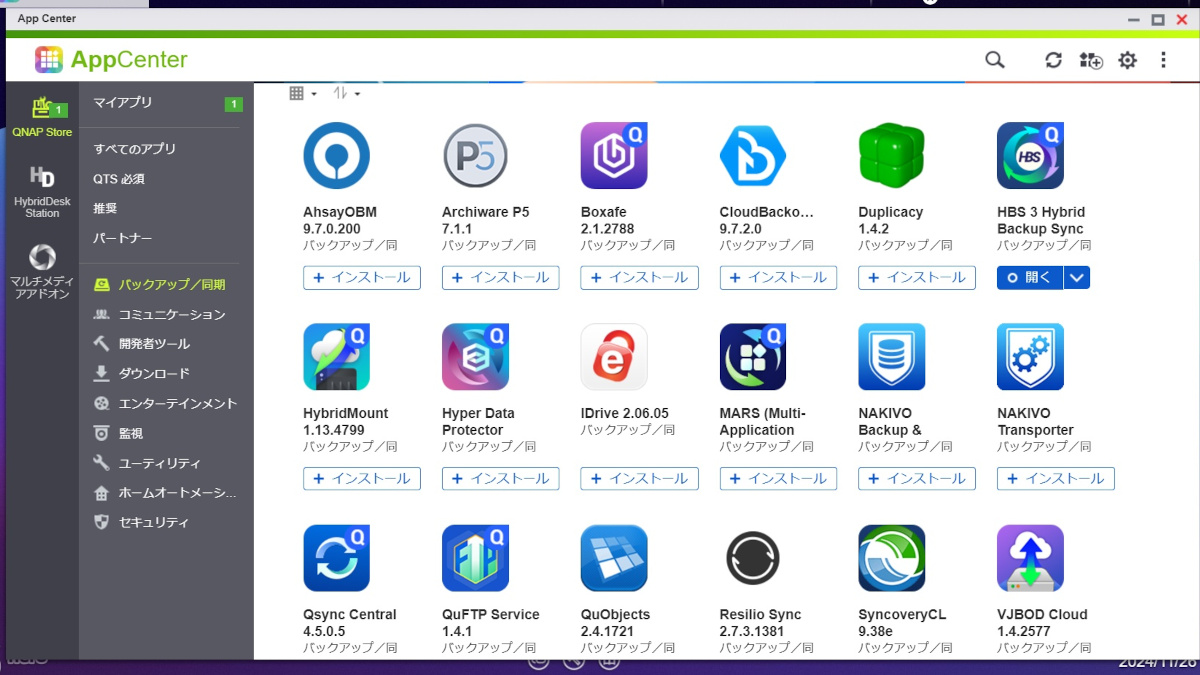1200x675 pixels.
Task: Open the Qsync Central app icon
Action: point(337,558)
